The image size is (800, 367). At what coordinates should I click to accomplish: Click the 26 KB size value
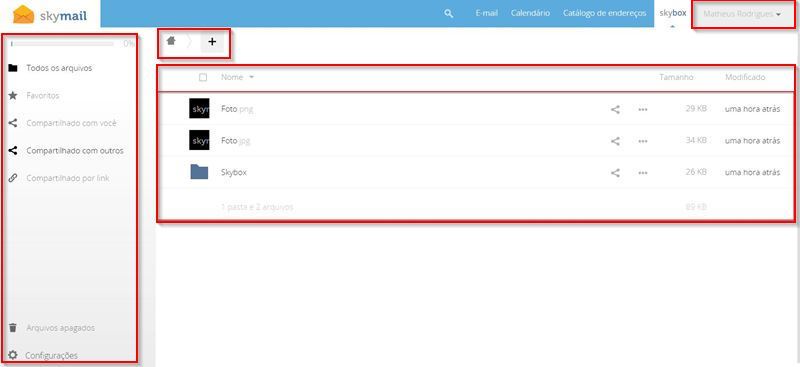696,173
